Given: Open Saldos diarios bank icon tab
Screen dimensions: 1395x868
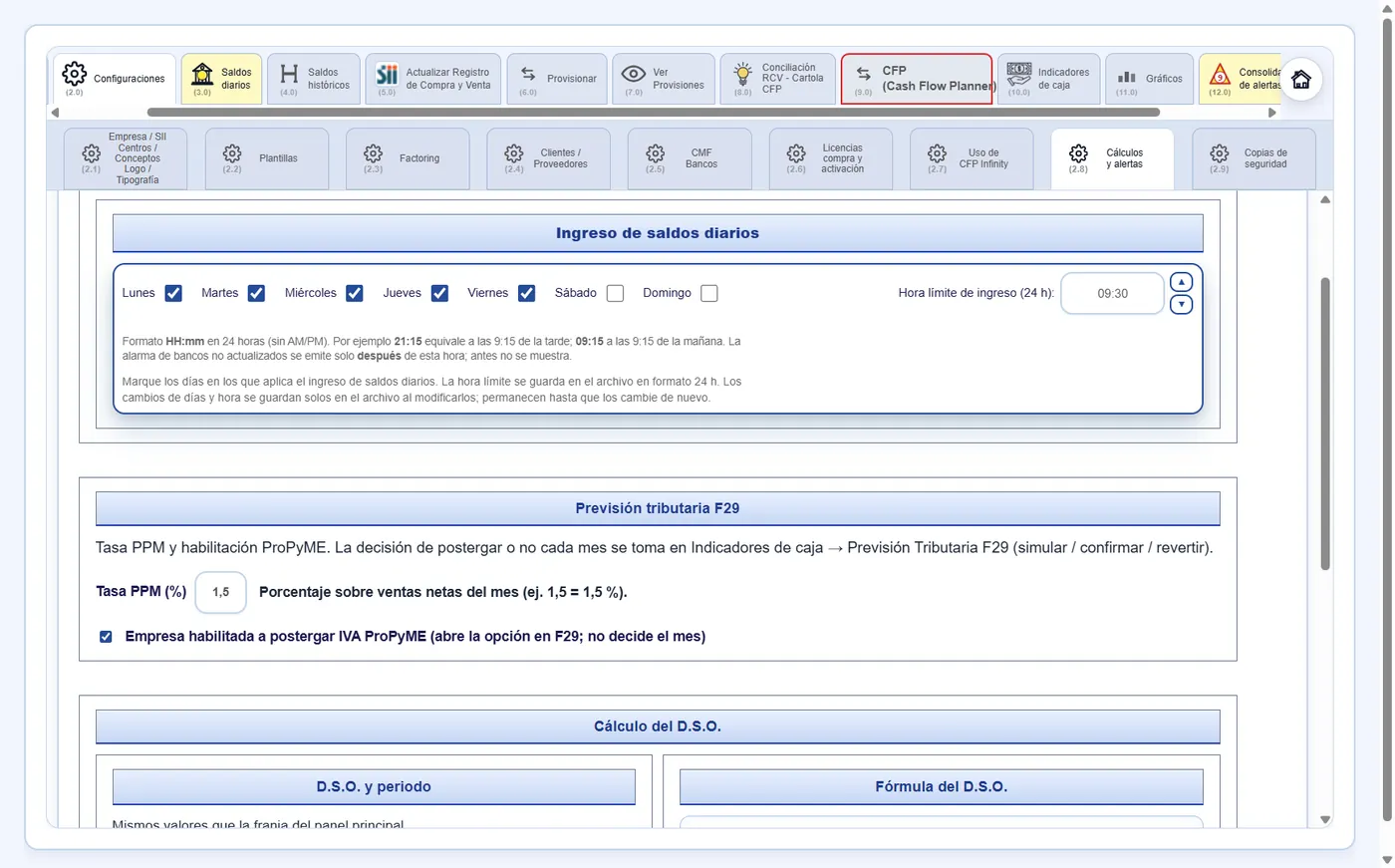Looking at the screenshot, I should (221, 79).
